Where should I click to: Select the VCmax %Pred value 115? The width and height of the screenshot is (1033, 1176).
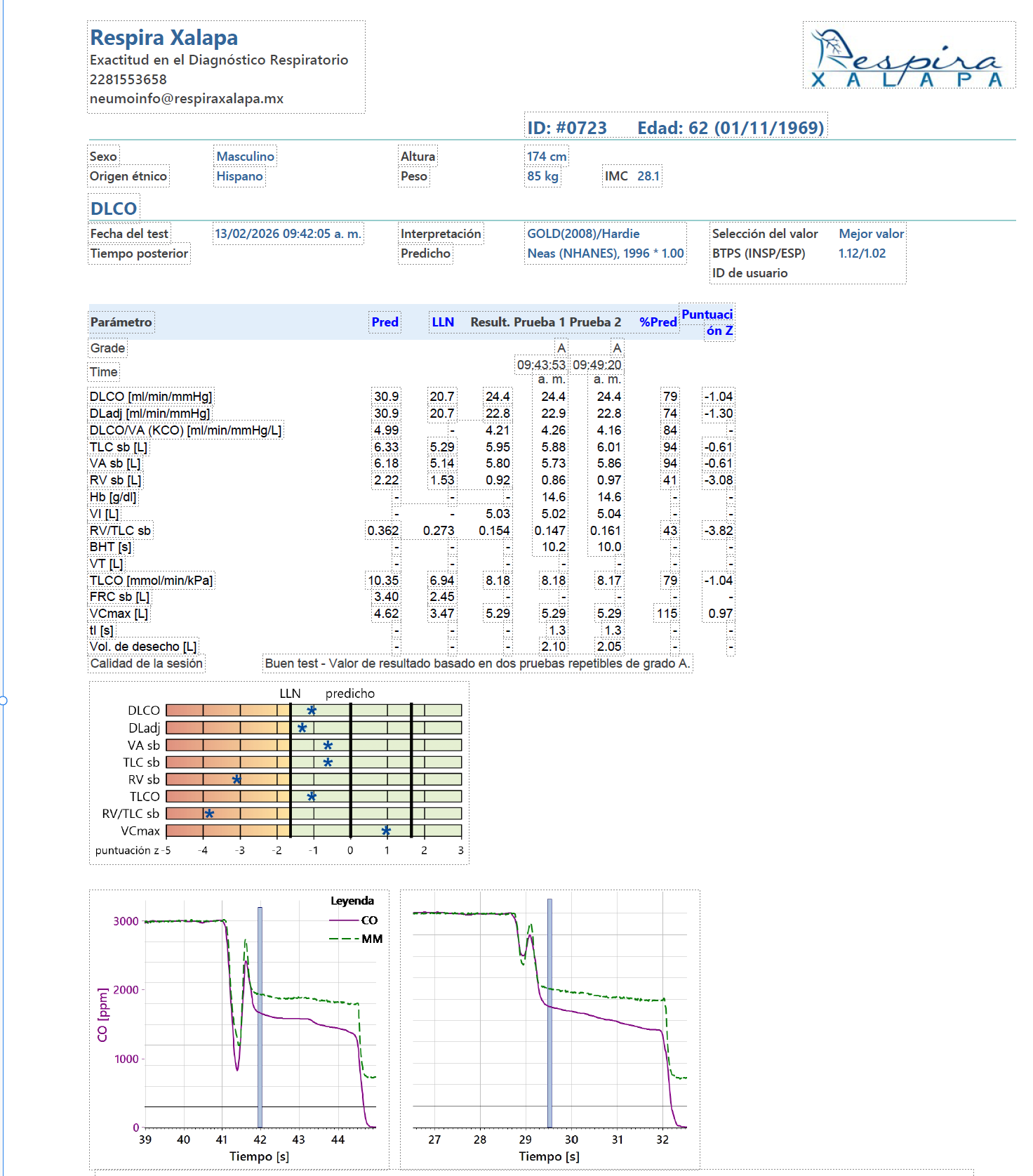point(667,614)
